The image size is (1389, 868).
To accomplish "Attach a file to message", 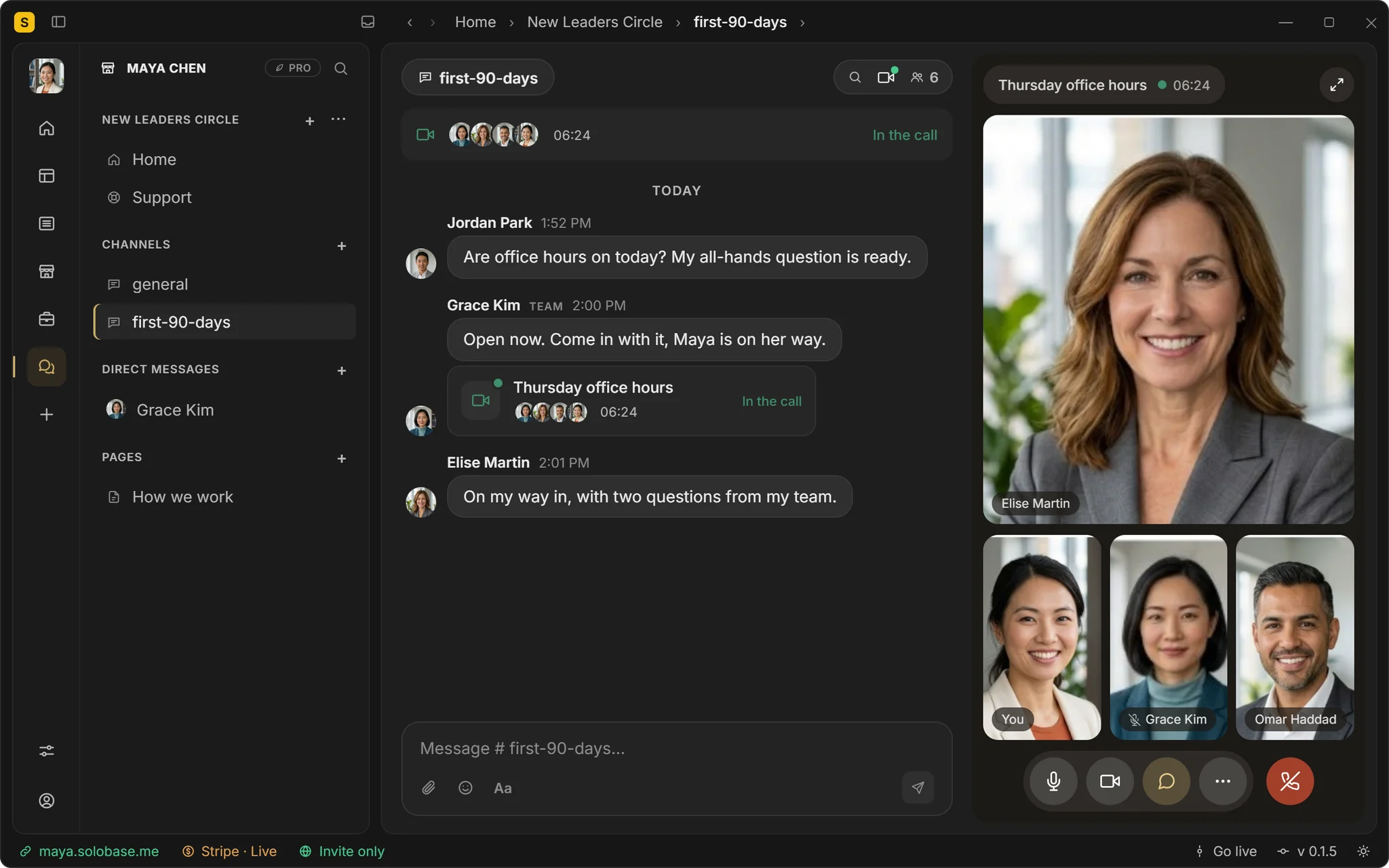I will click(x=429, y=787).
